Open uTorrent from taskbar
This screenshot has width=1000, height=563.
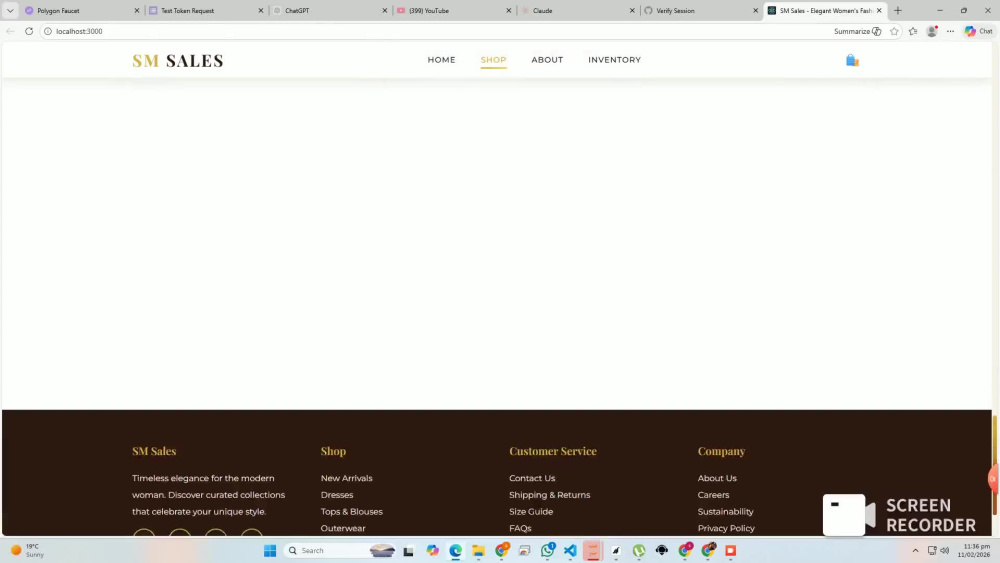click(639, 550)
